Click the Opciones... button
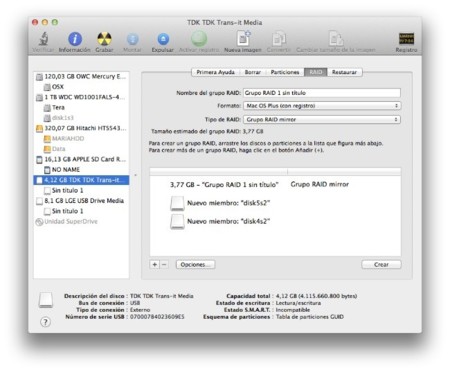Viewport: 450px width, 372px height. coord(195,264)
